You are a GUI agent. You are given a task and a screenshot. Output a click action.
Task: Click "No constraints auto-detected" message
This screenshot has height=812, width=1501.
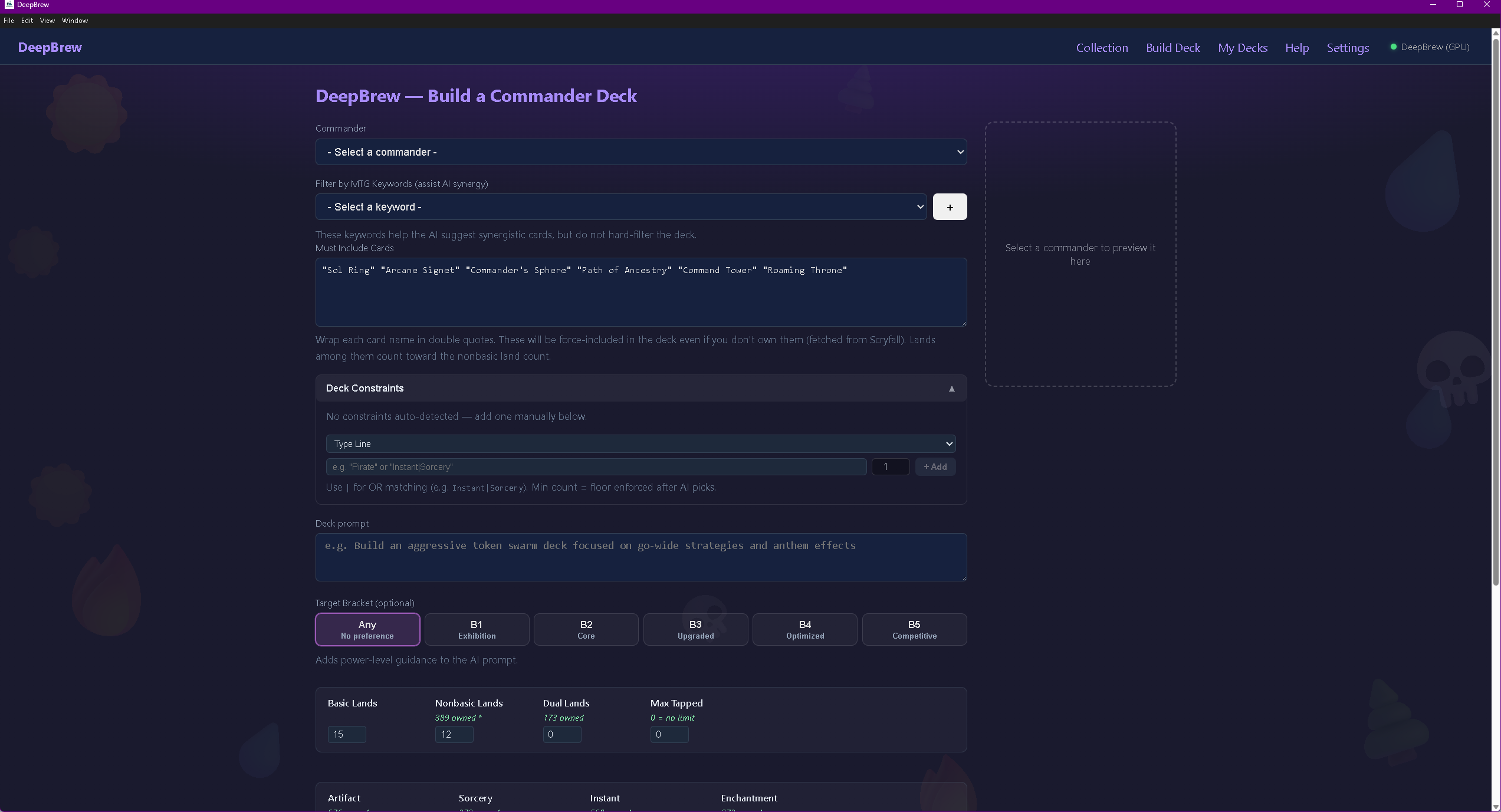point(456,417)
